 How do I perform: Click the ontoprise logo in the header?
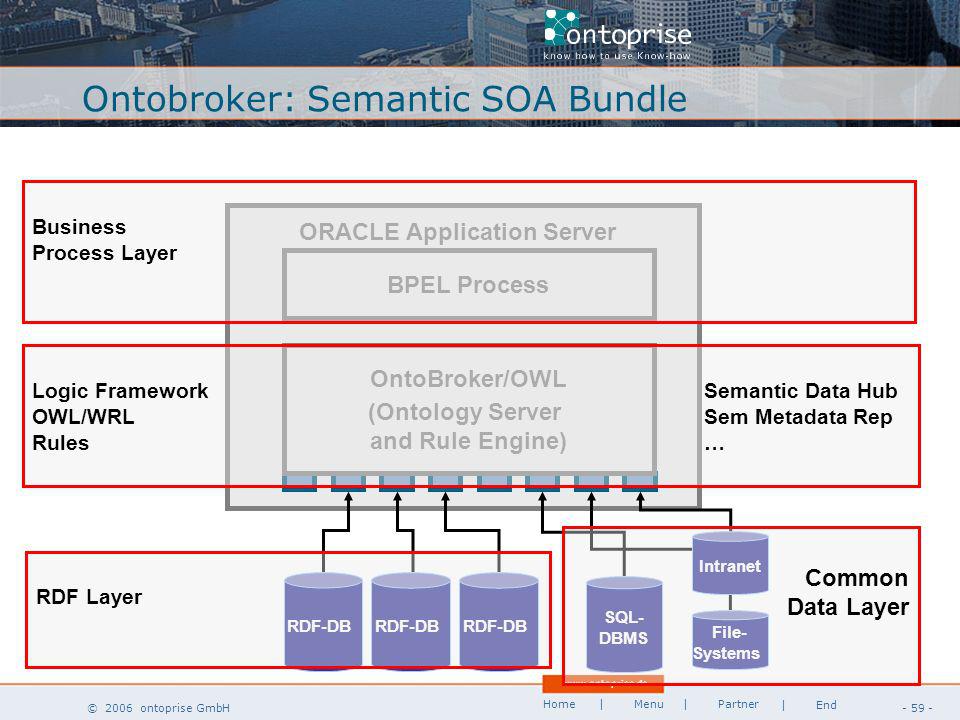pyautogui.click(x=617, y=34)
